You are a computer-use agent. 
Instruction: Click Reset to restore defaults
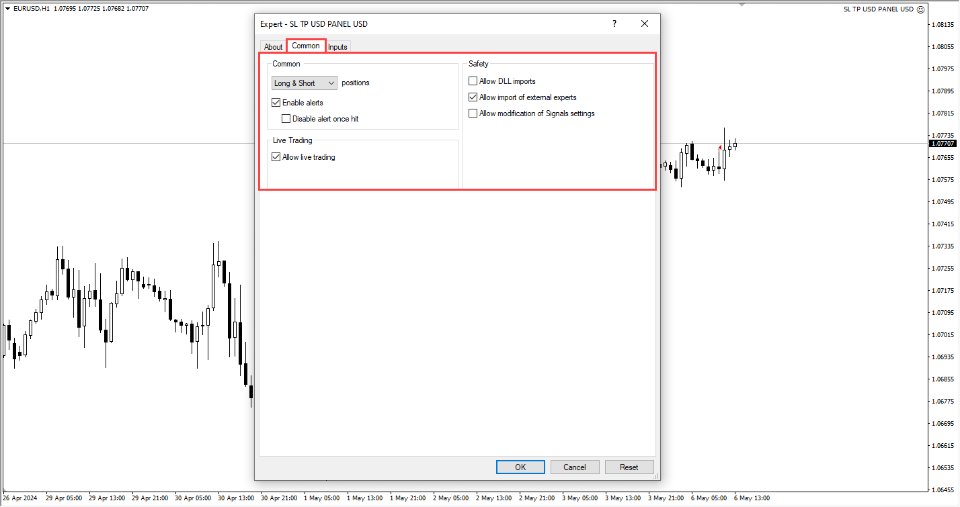629,467
